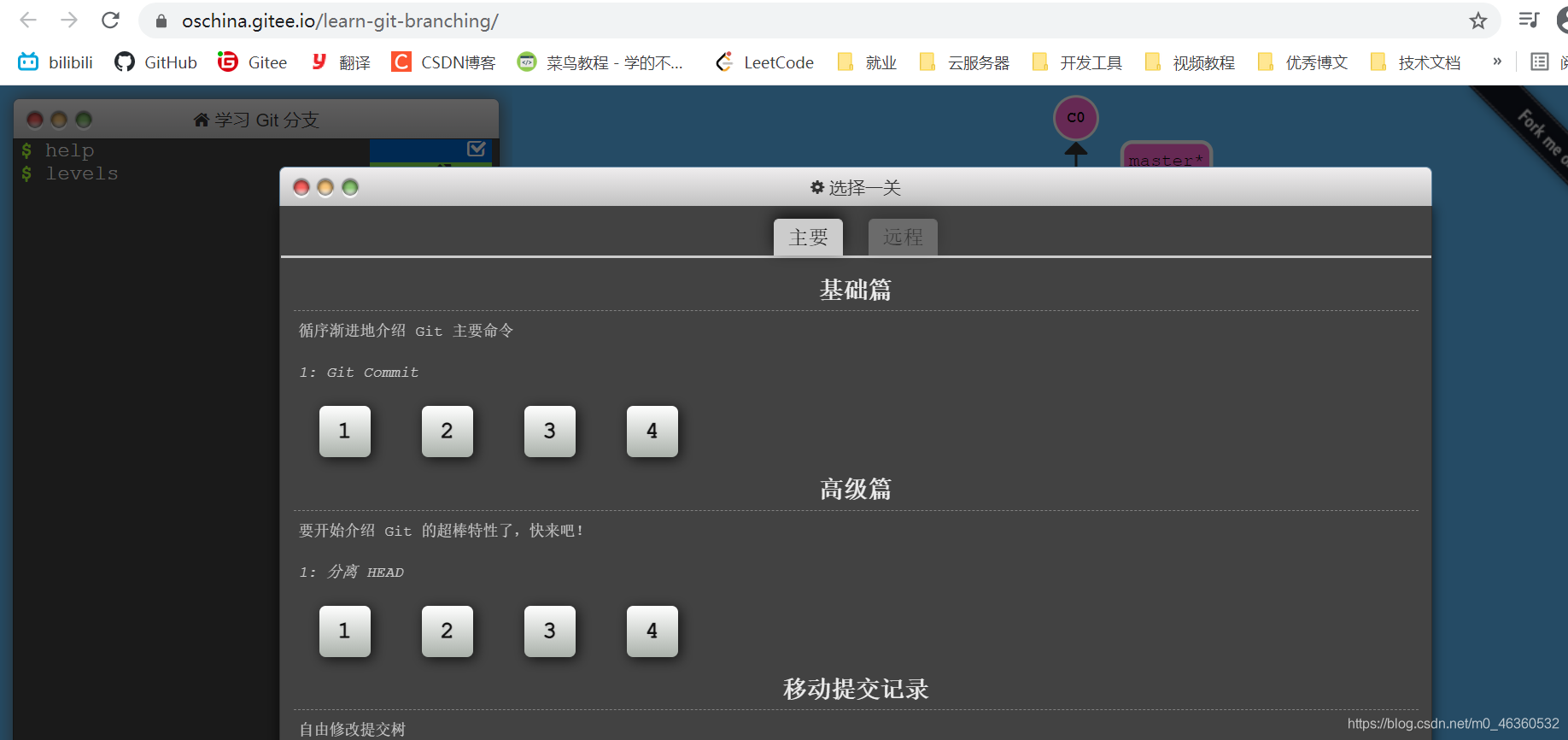The image size is (1568, 740).
Task: Open the 就业 bookmark folder
Action: point(868,62)
